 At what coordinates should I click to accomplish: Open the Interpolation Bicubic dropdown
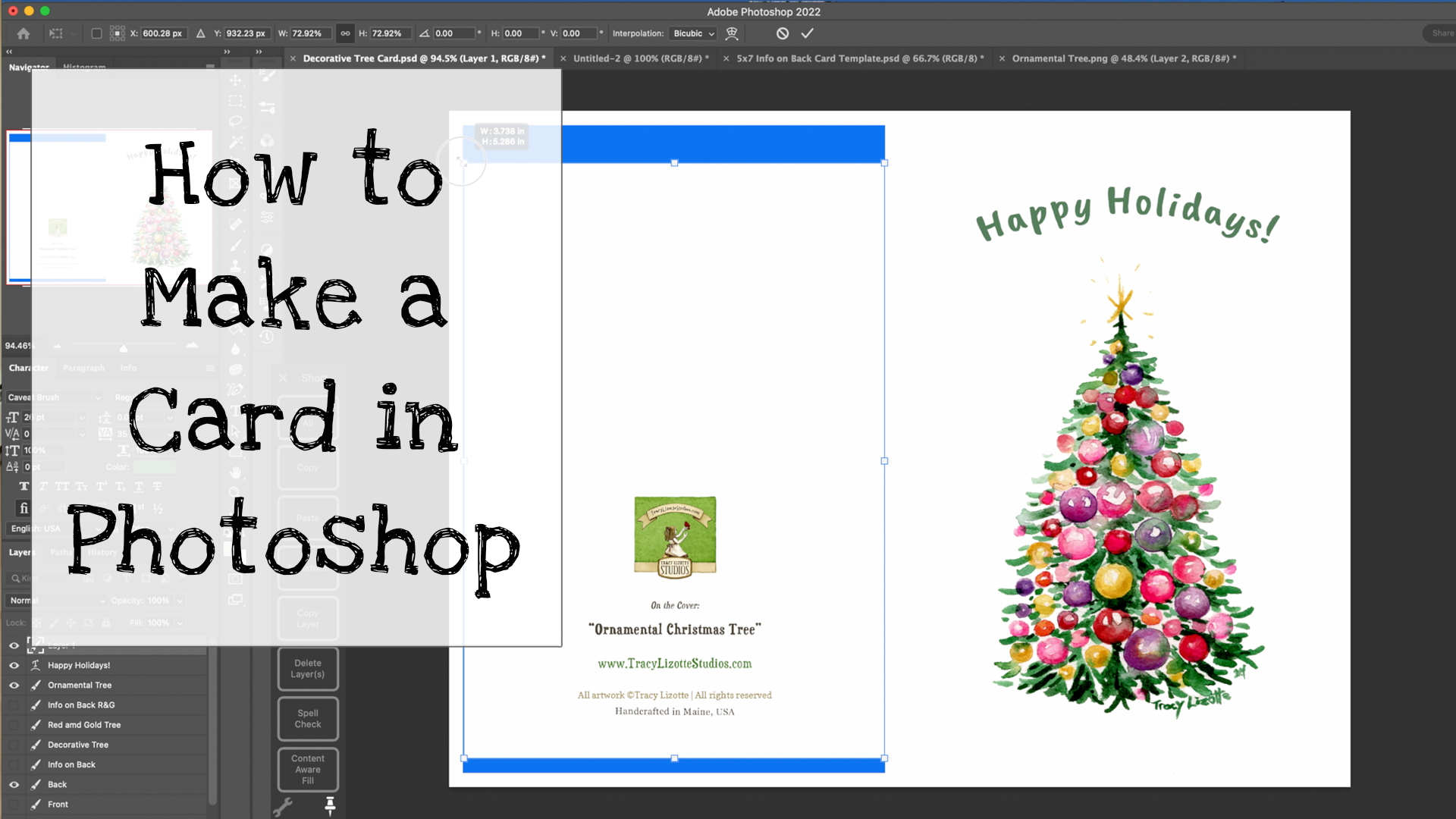coord(693,33)
